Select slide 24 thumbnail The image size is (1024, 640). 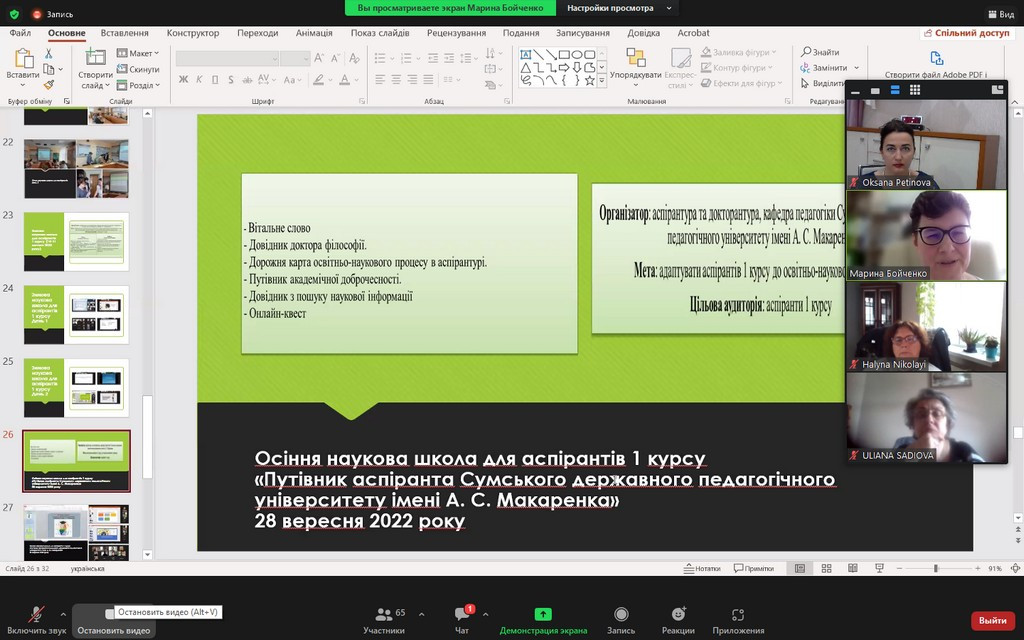coord(76,314)
